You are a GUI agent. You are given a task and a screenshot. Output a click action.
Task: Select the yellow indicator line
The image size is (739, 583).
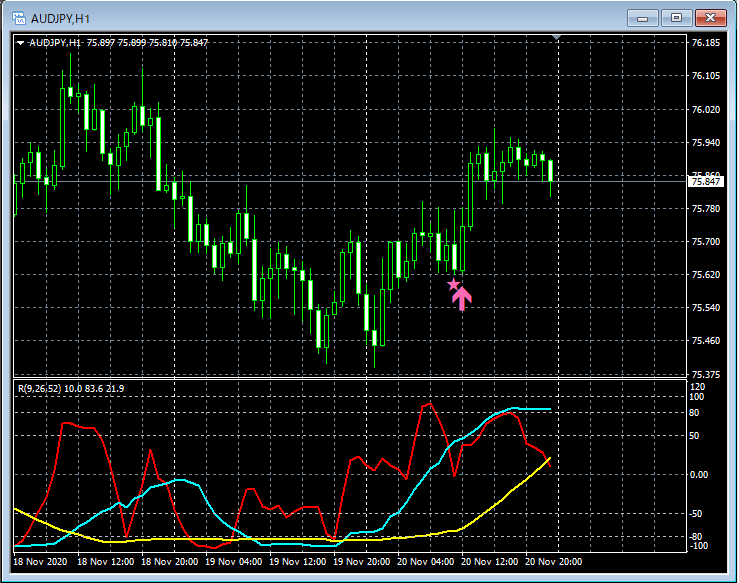[500, 493]
